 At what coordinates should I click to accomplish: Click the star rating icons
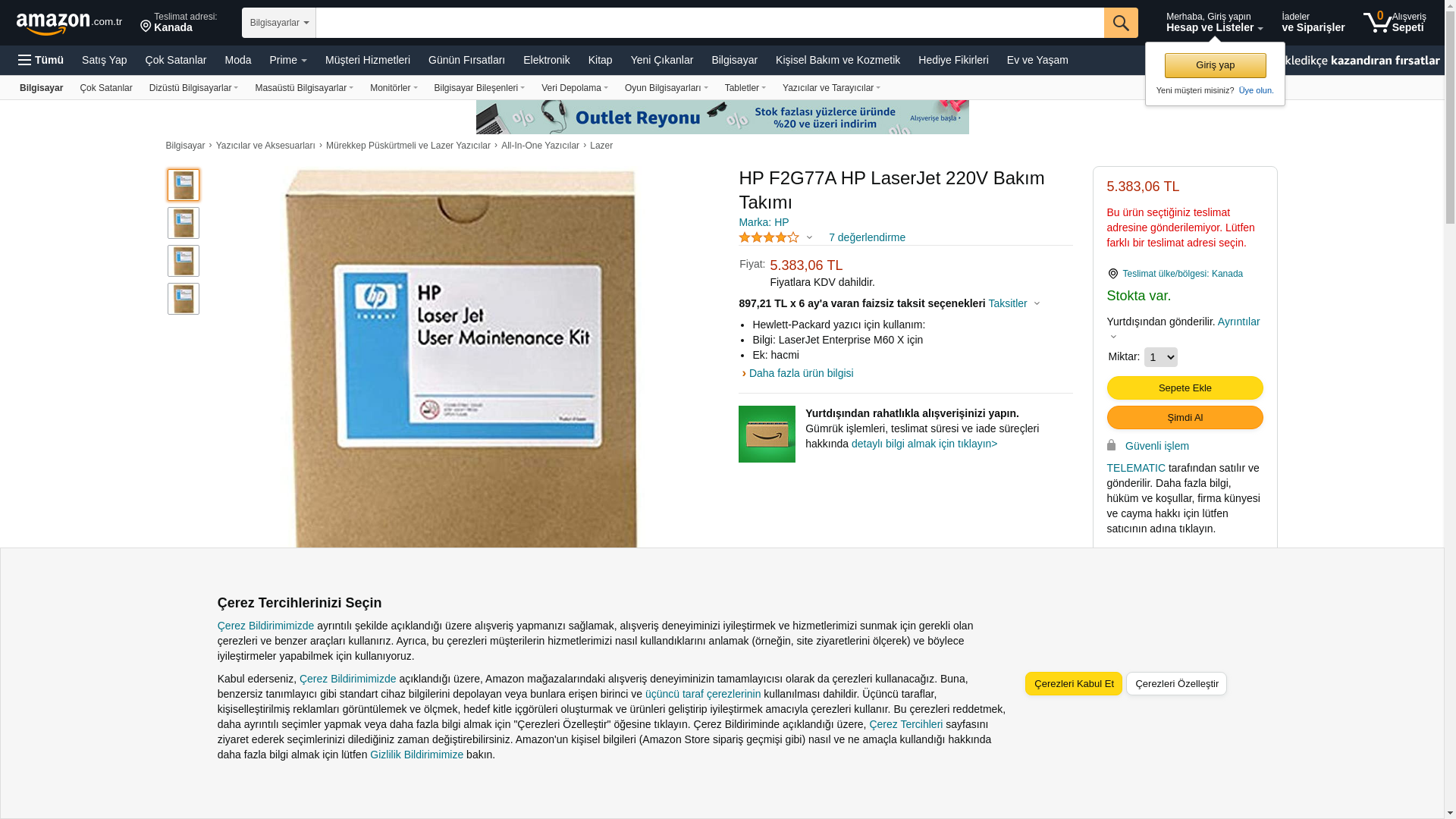tap(768, 237)
